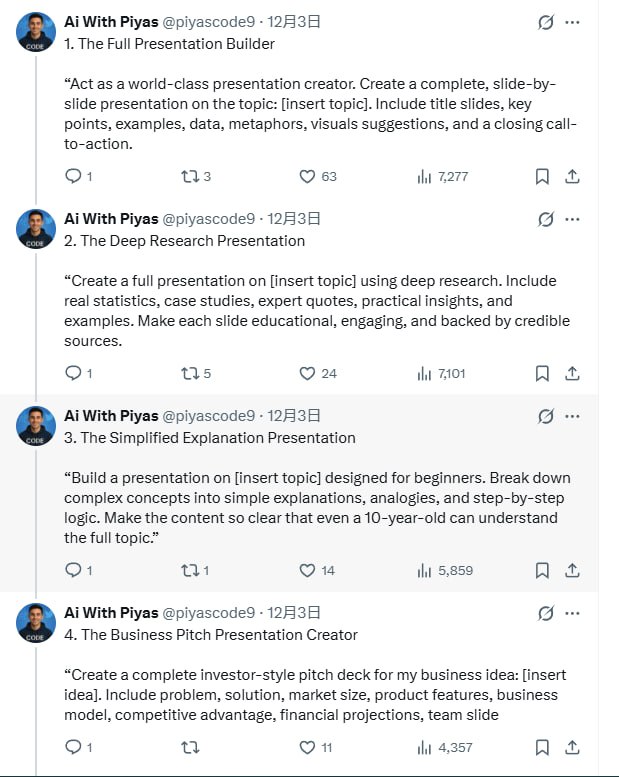The image size is (619, 777).
Task: Open the Ai With Piyas name on the fourth tweet
Action: pyautogui.click(x=111, y=613)
